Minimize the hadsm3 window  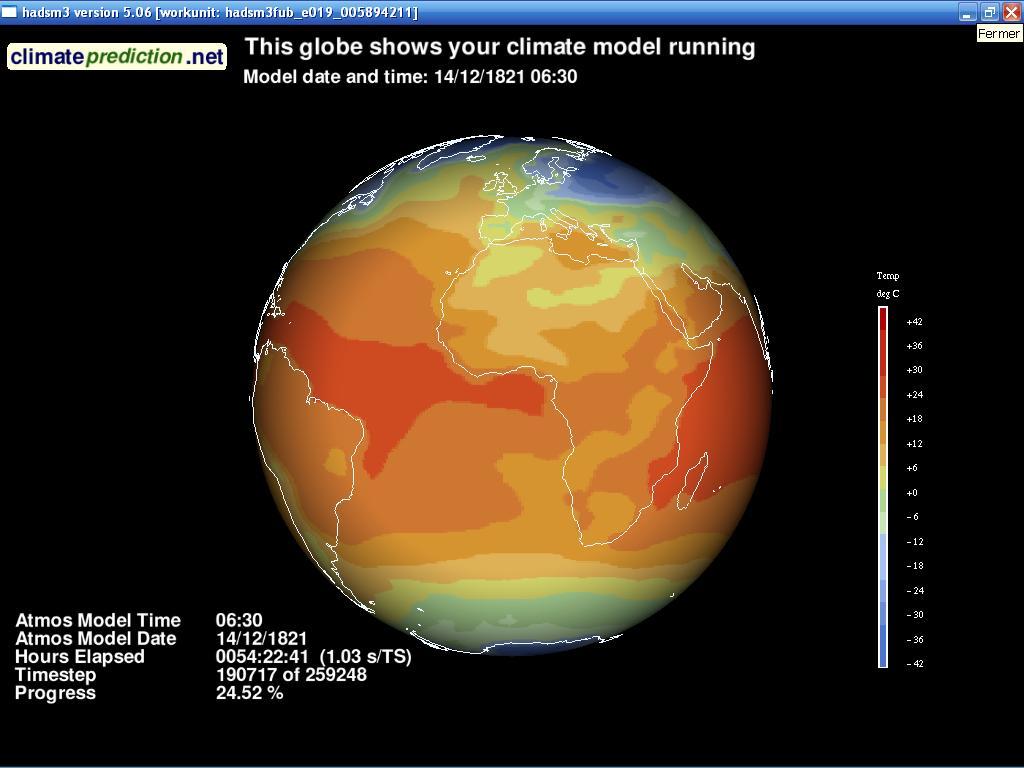pyautogui.click(x=967, y=12)
